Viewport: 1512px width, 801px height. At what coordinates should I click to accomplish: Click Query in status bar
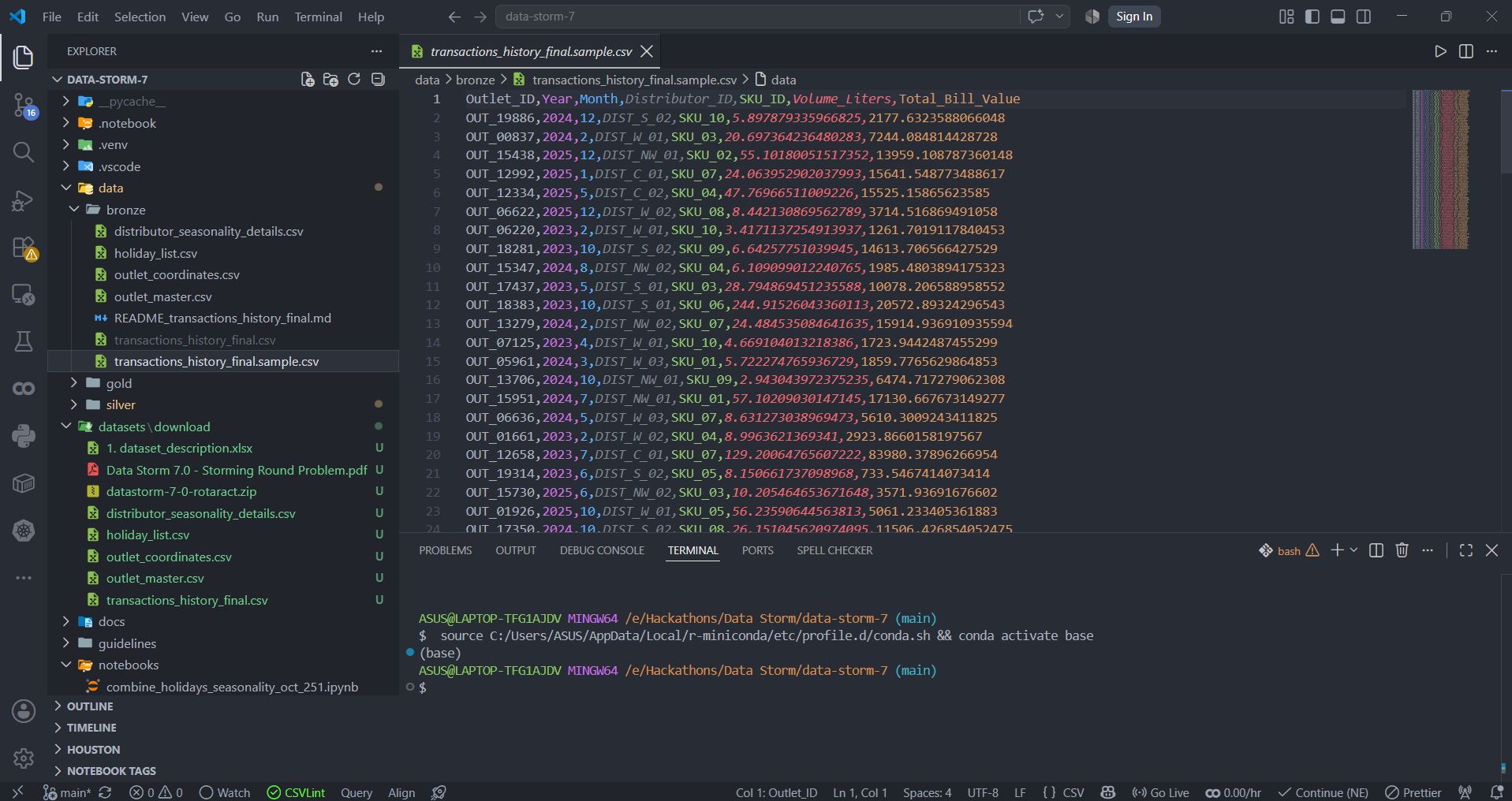click(357, 792)
